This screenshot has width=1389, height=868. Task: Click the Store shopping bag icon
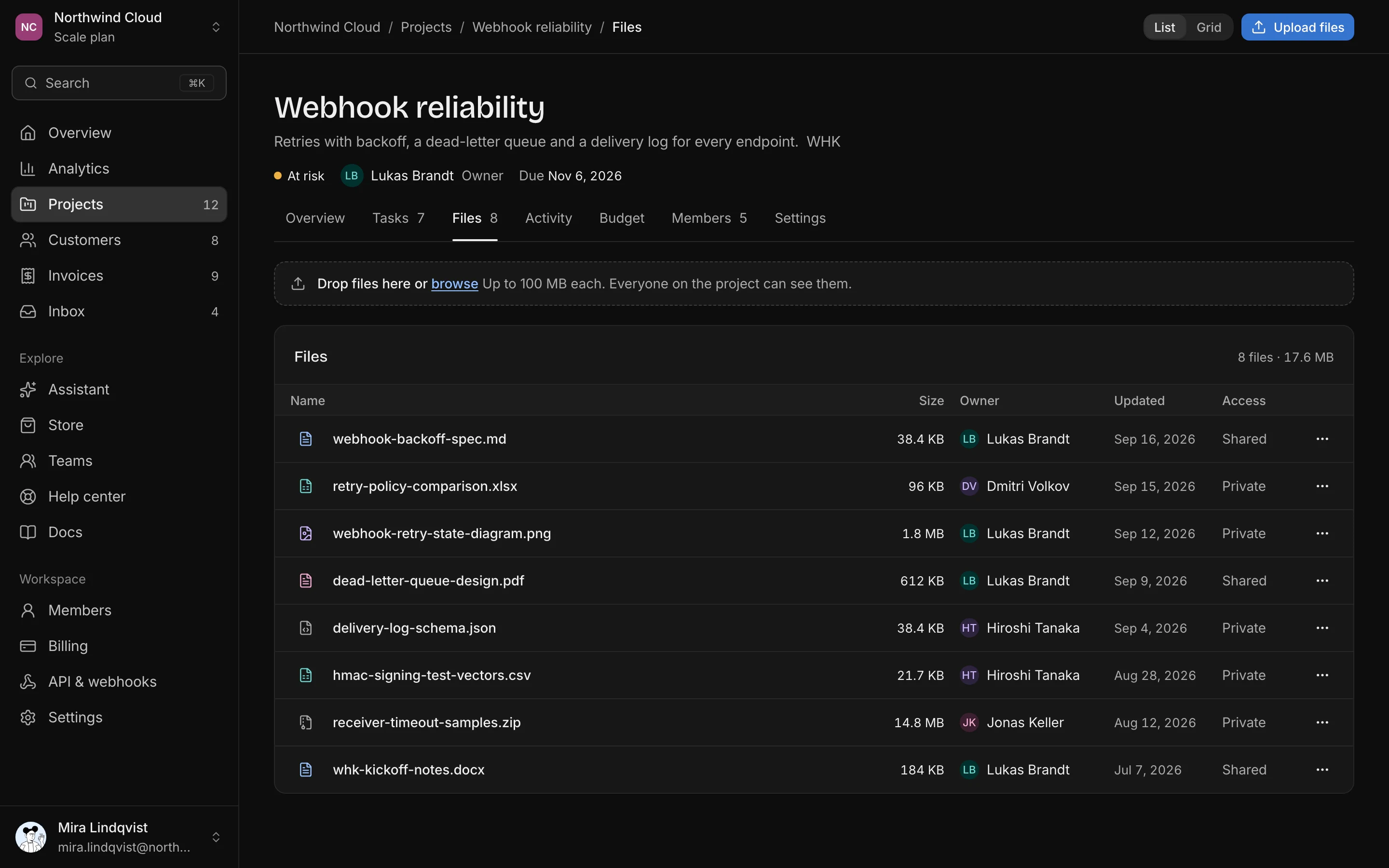(27, 425)
